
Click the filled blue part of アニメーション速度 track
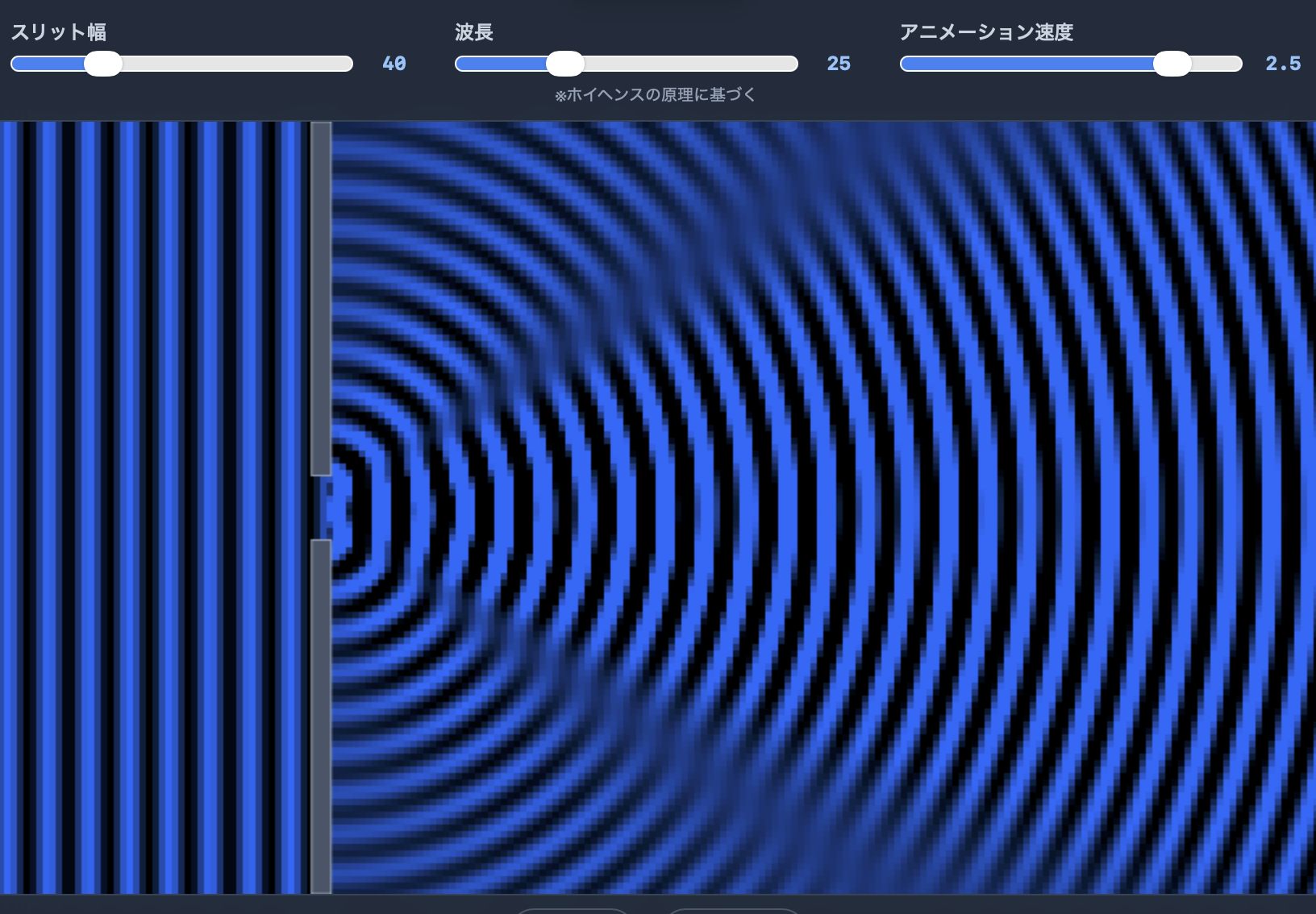tap(1027, 64)
